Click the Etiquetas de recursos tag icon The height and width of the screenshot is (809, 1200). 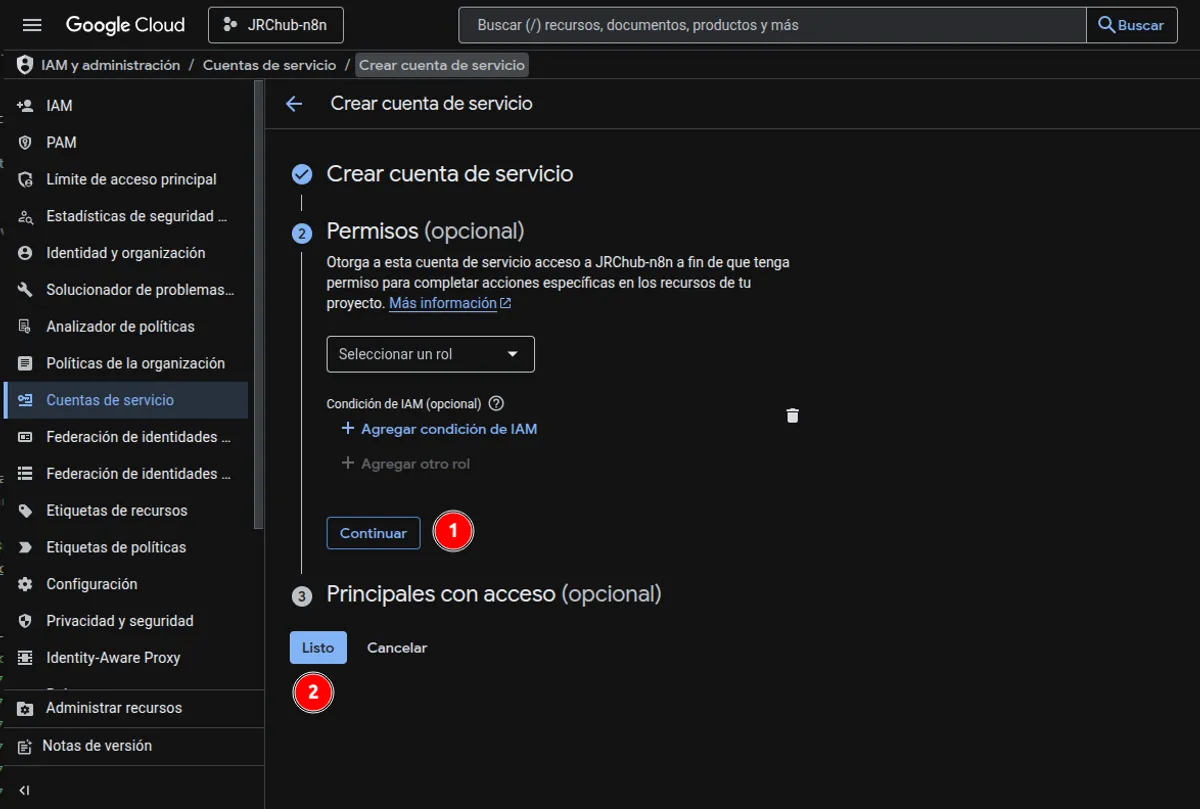point(26,511)
